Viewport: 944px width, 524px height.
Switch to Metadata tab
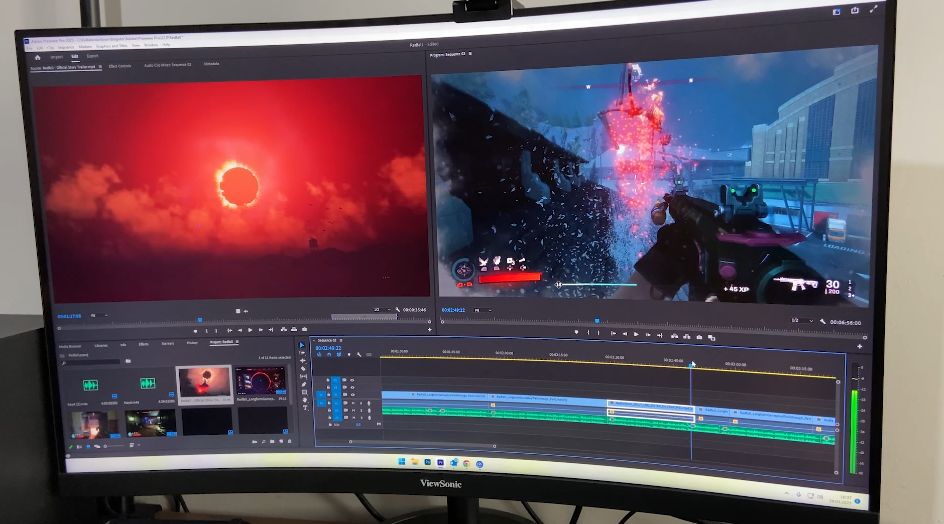(x=211, y=64)
